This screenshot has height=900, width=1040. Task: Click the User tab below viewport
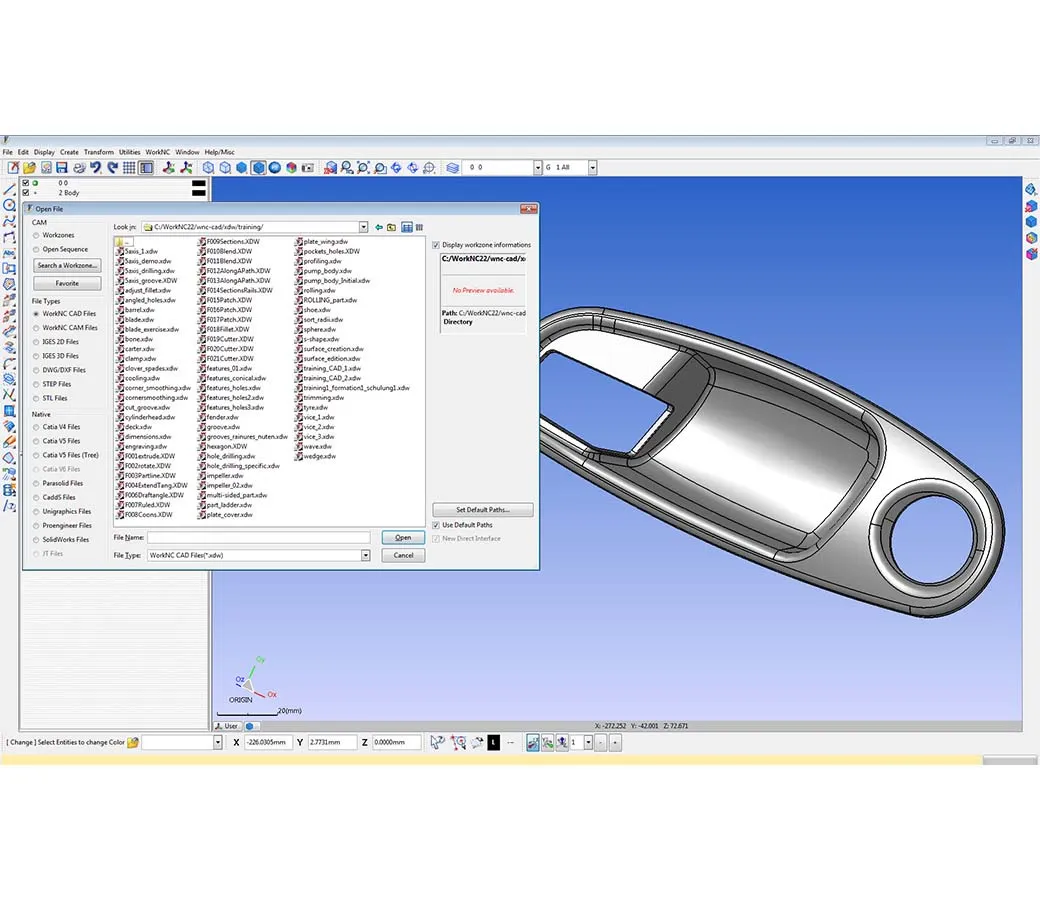[x=227, y=726]
